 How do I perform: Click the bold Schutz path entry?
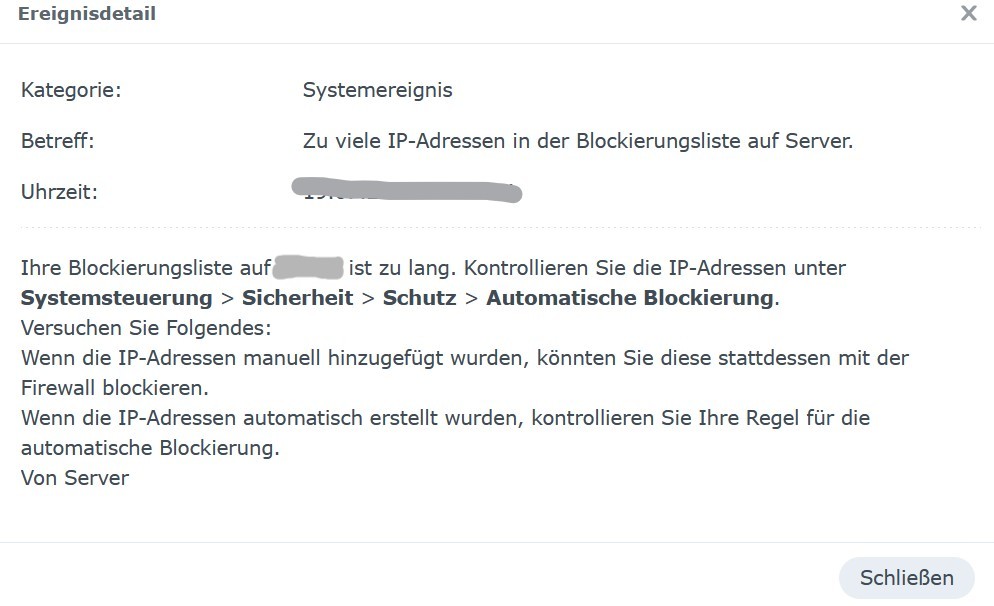pyautogui.click(x=420, y=298)
